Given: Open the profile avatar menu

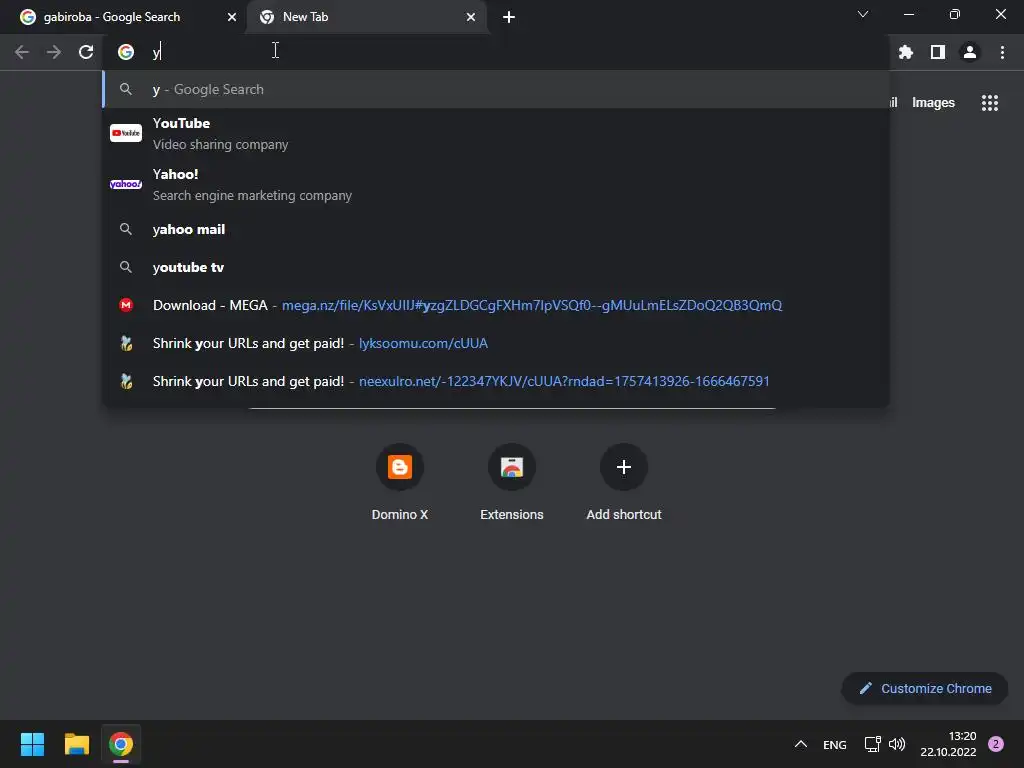Looking at the screenshot, I should [x=970, y=52].
